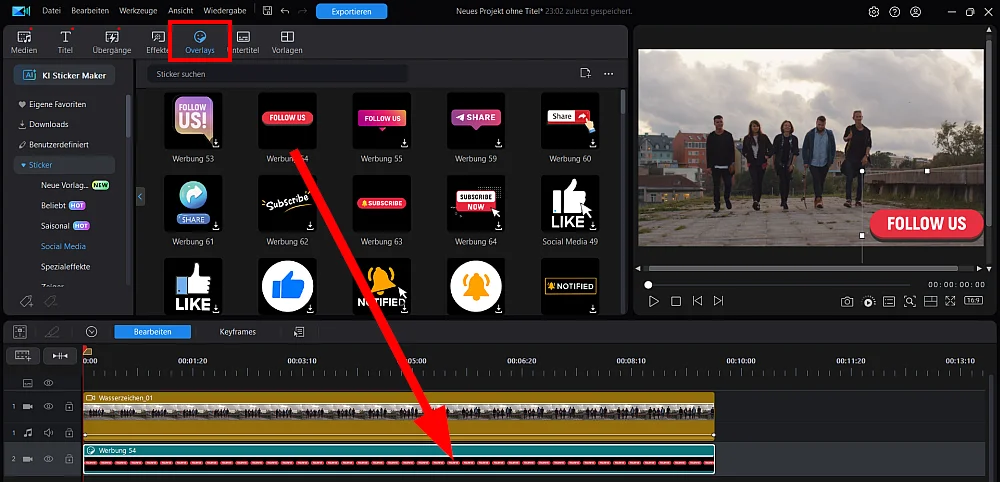The height and width of the screenshot is (482, 1000).
Task: Click the preview horizontal scrollbar
Action: 804,268
